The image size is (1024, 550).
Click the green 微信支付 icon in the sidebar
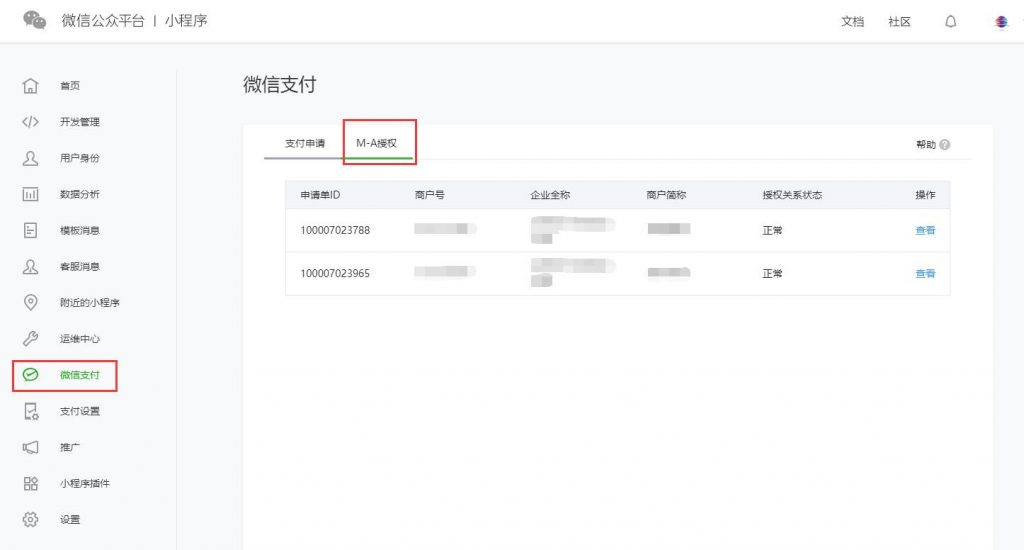pos(31,375)
